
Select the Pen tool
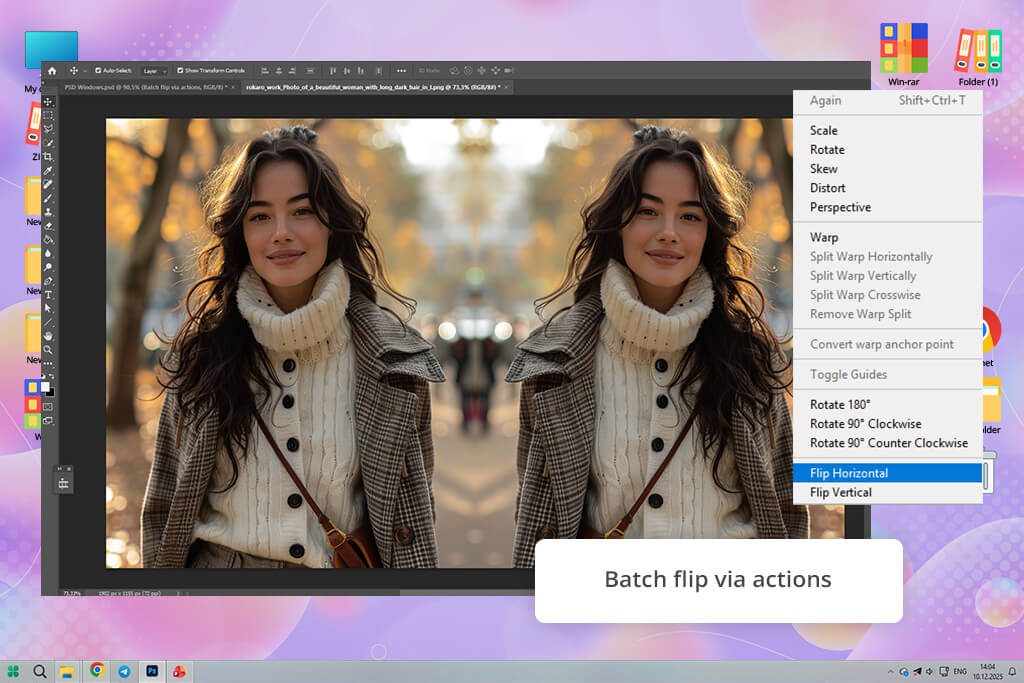[48, 281]
